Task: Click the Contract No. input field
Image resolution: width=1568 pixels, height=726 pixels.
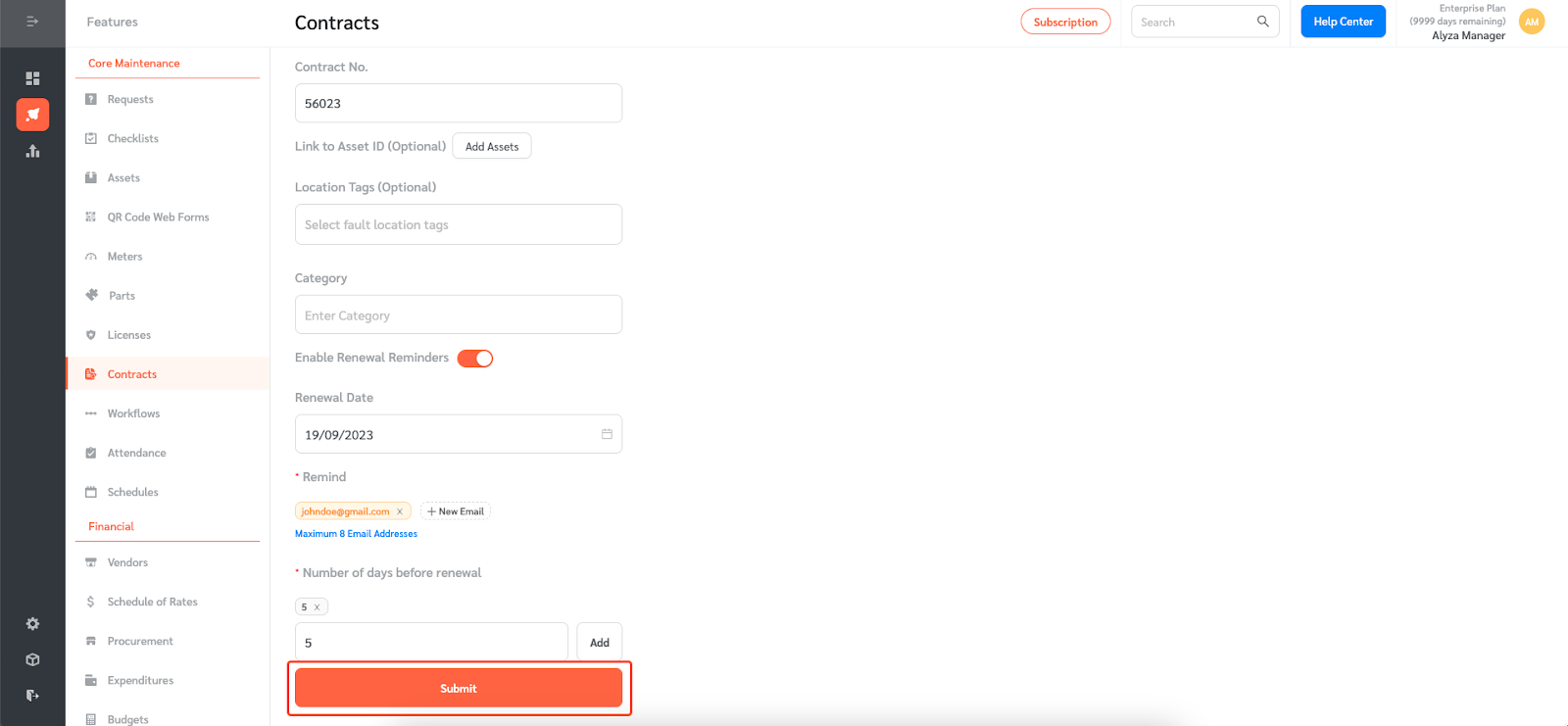Action: pyautogui.click(x=459, y=103)
